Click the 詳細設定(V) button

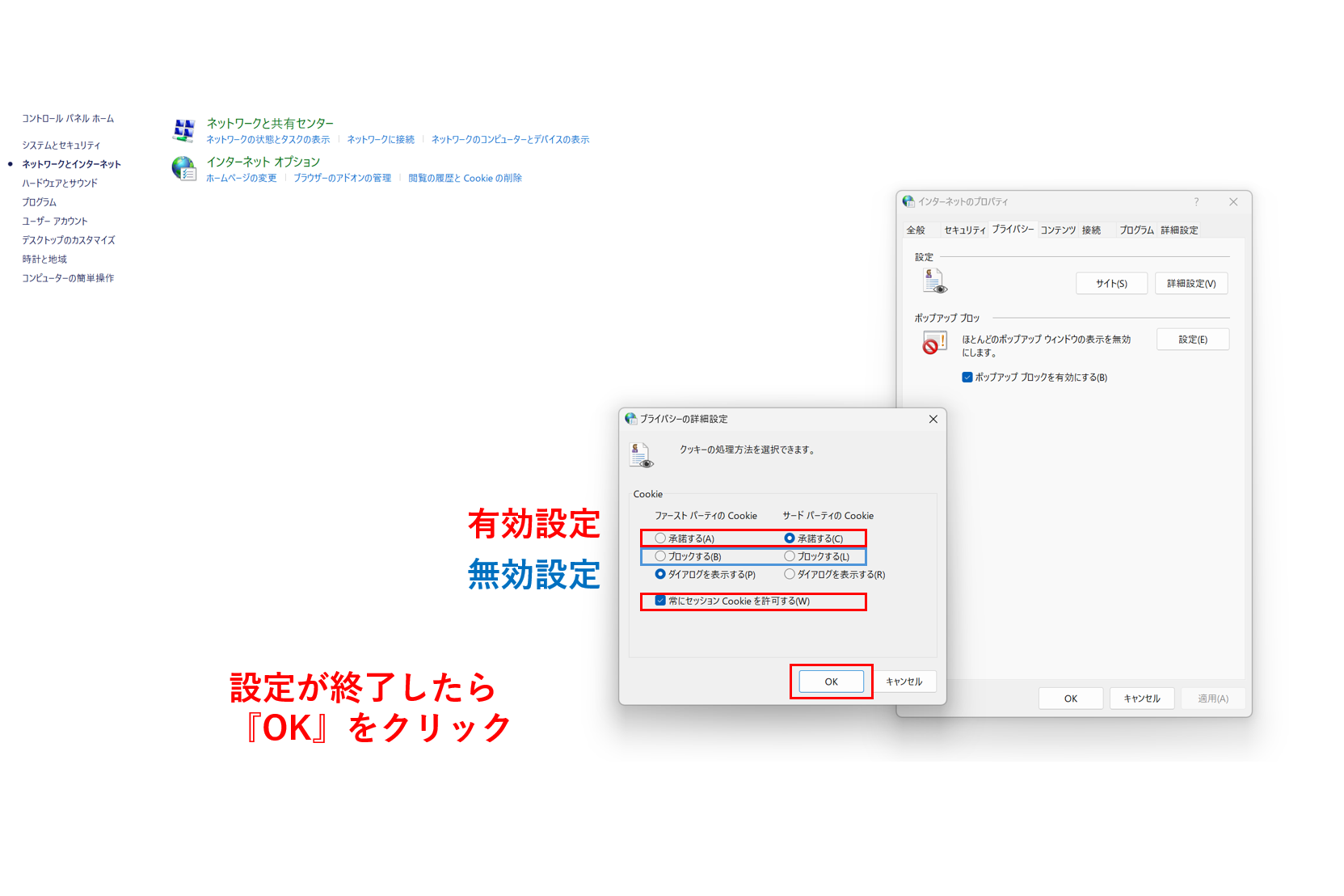(x=1191, y=283)
